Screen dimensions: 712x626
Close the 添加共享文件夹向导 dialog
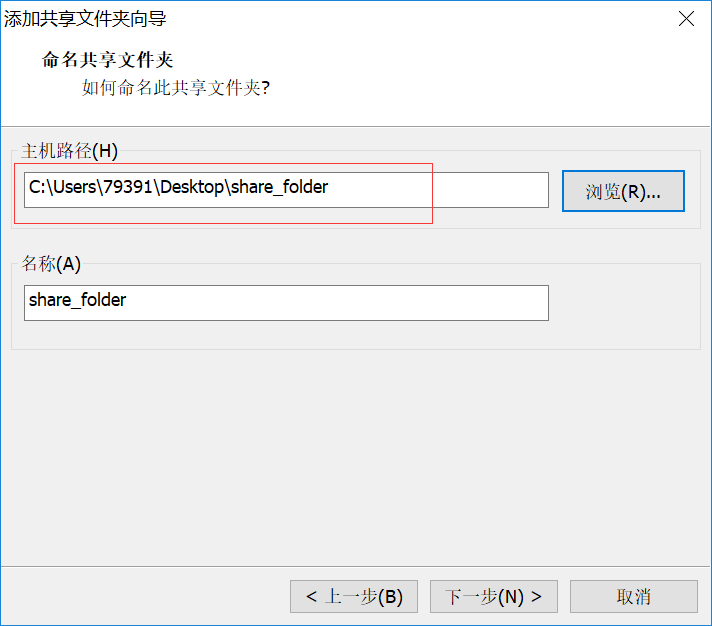[x=686, y=19]
